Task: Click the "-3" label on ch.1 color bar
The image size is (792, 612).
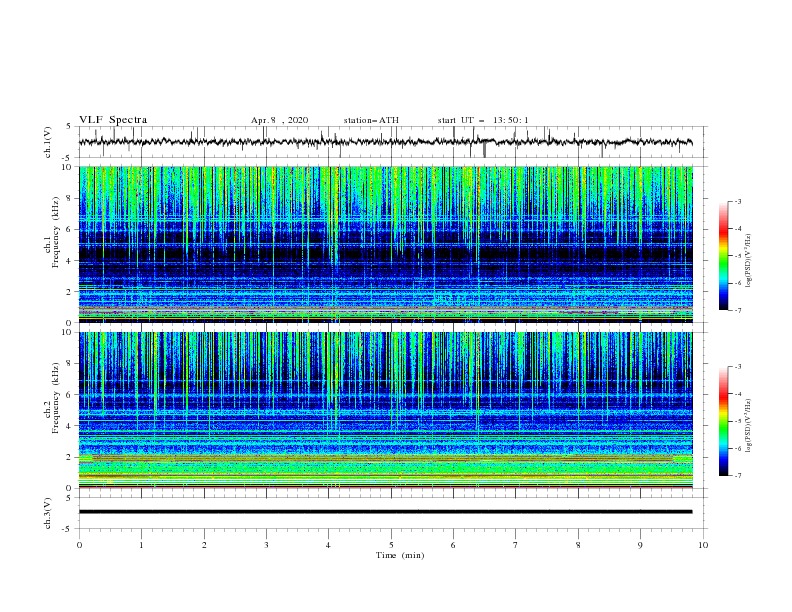Action: coord(737,201)
